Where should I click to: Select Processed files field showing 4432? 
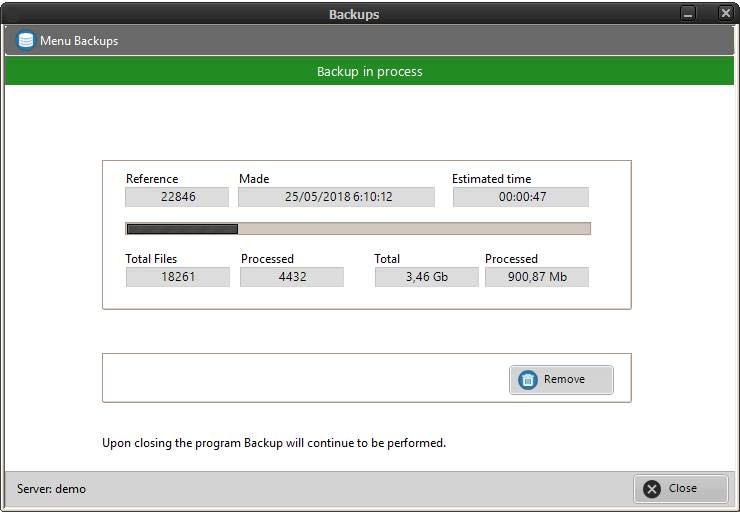pyautogui.click(x=292, y=277)
